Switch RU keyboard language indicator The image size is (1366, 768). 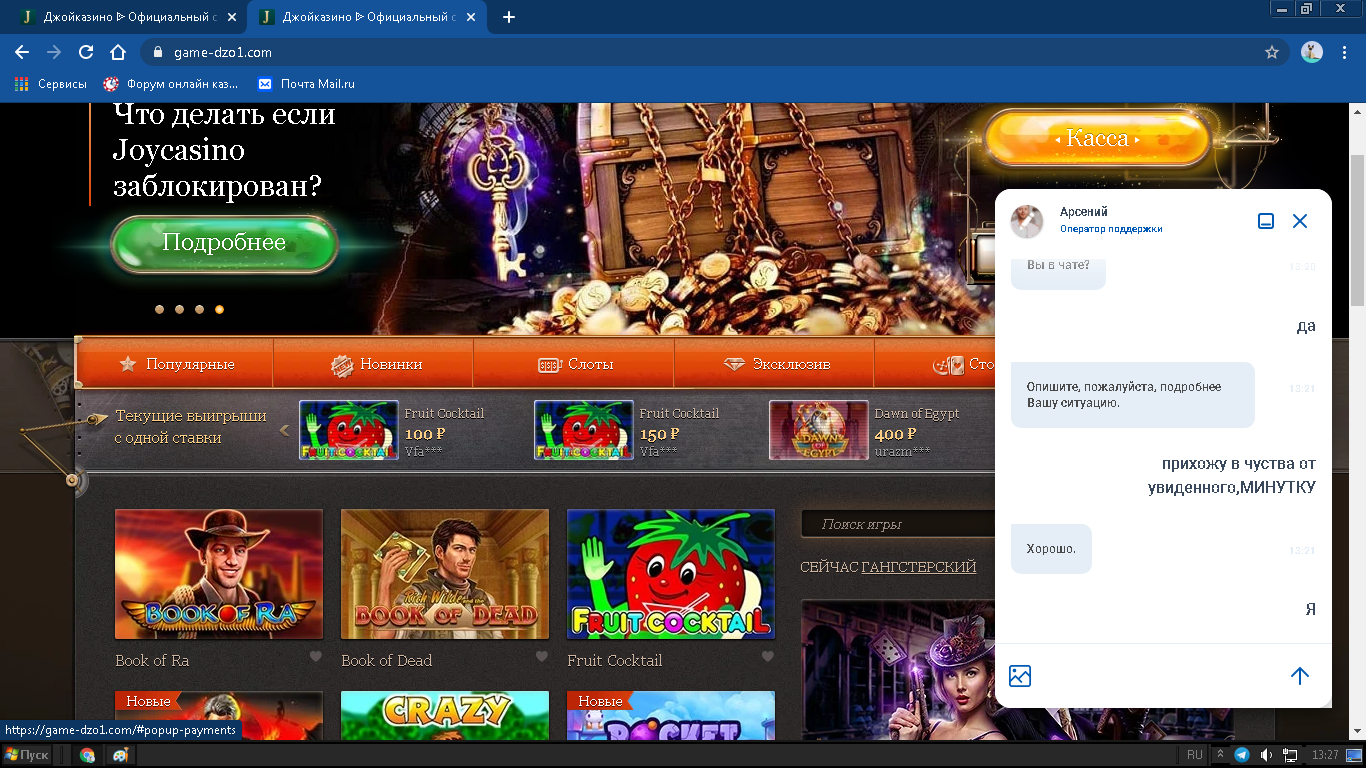(x=1195, y=755)
